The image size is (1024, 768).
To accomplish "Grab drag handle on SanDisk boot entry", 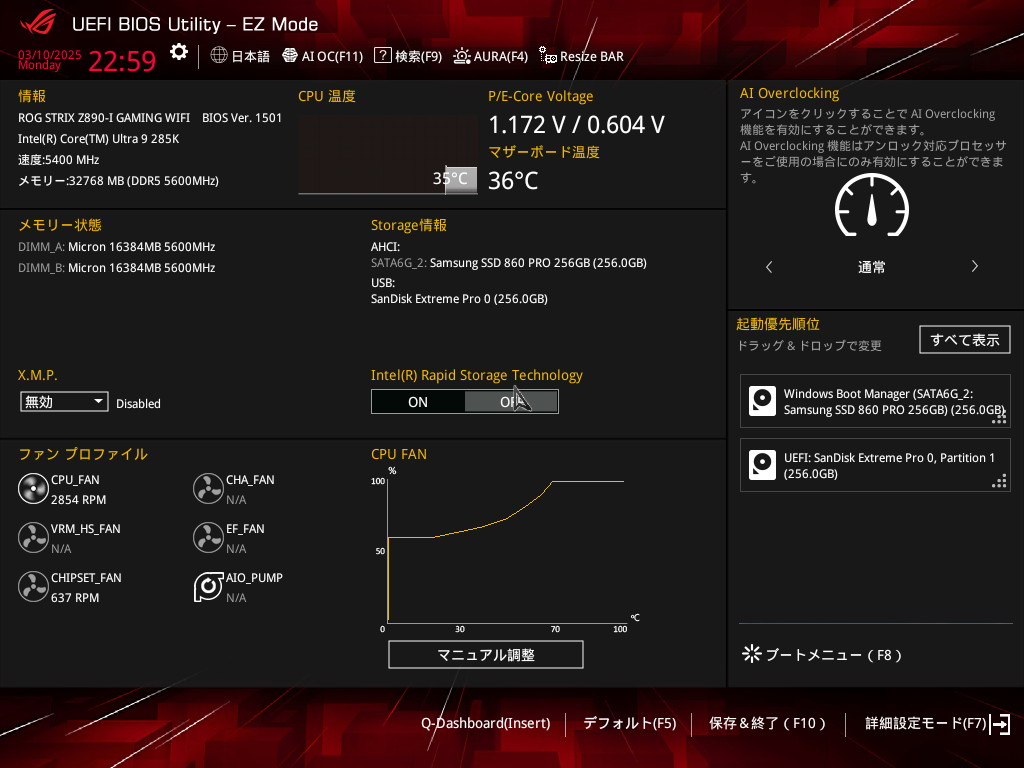I will [999, 481].
